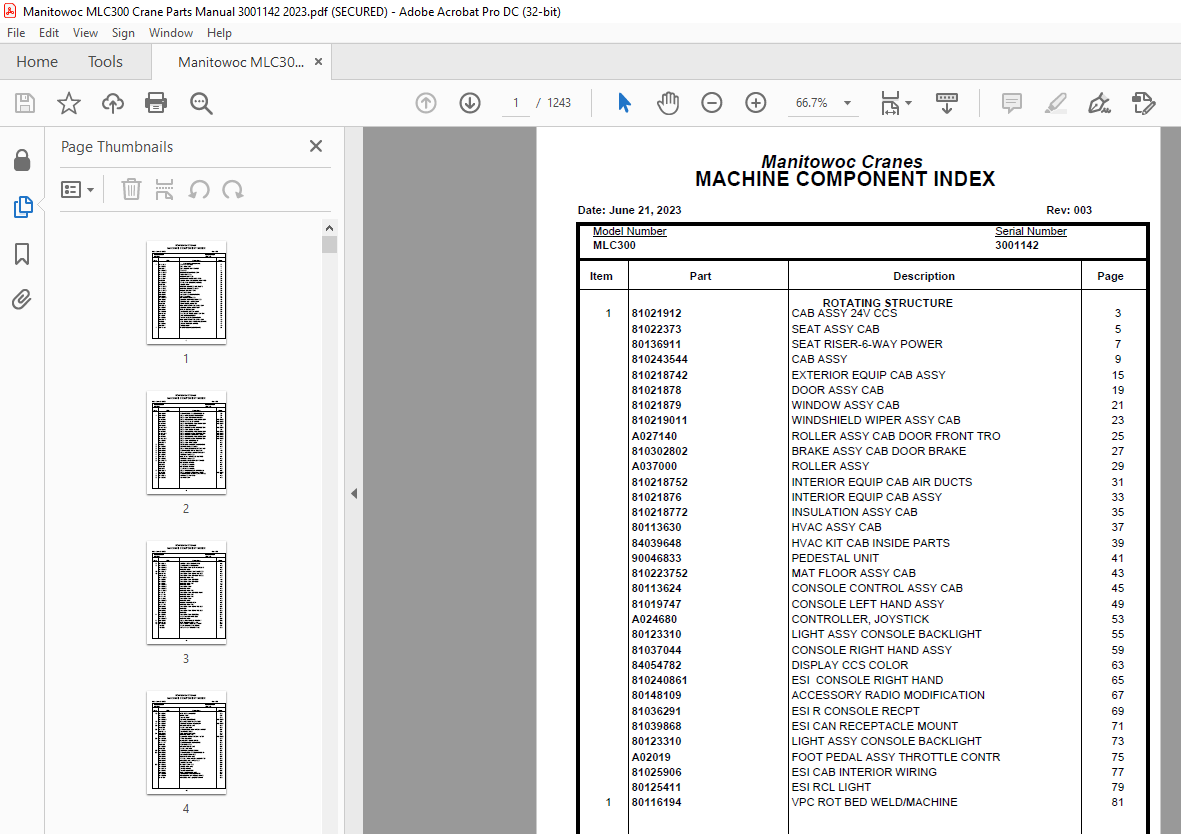The width and height of the screenshot is (1181, 834).
Task: Click the Save file icon
Action: 25,102
